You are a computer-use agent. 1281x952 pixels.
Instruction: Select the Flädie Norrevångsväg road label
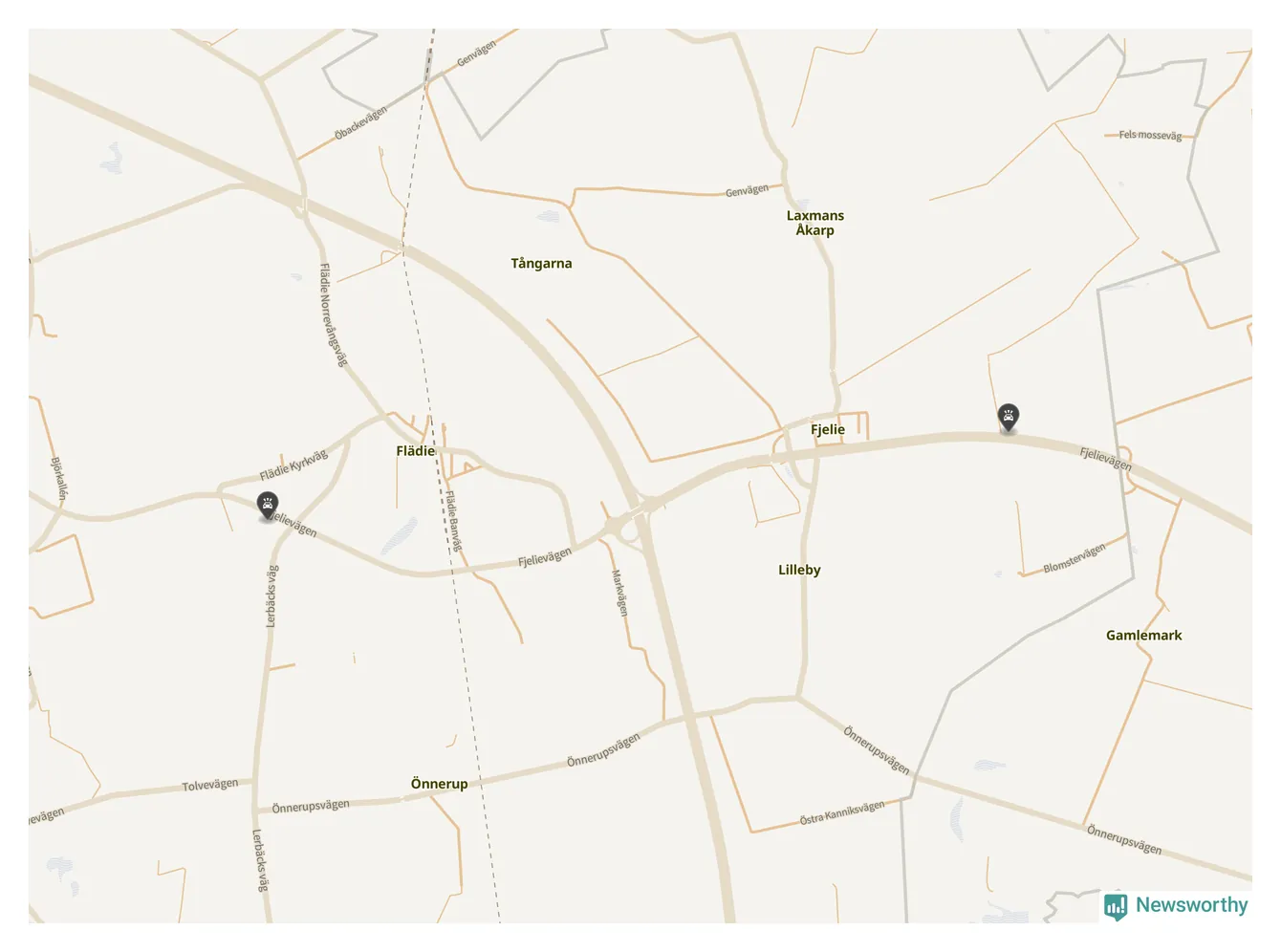click(x=333, y=315)
